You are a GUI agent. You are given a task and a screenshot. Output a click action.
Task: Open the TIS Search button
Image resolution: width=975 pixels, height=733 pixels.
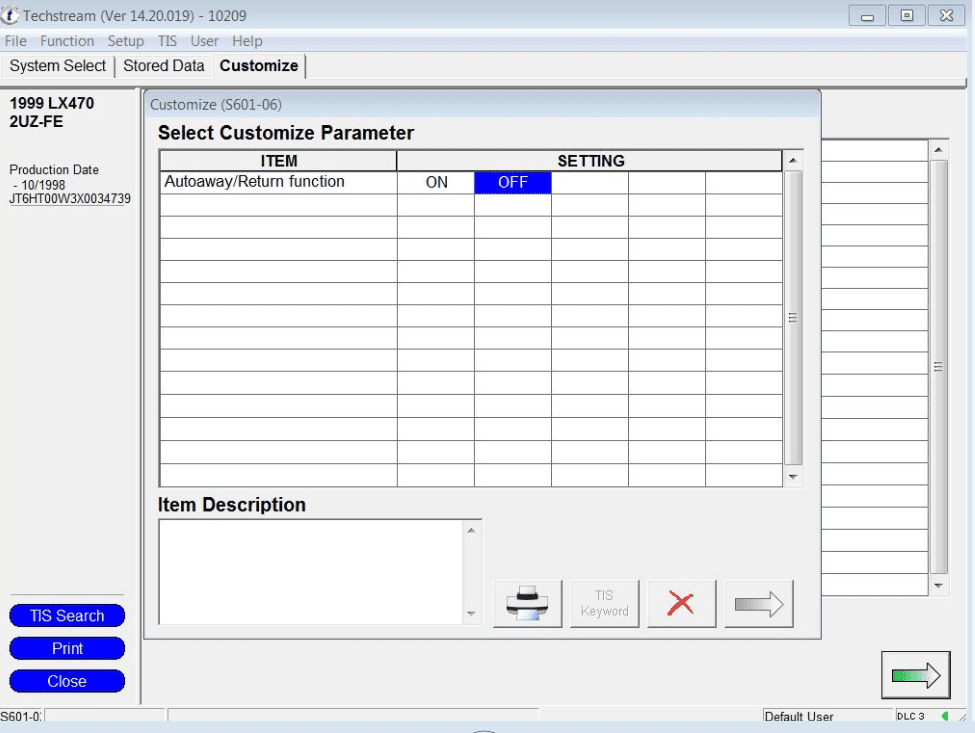67,615
